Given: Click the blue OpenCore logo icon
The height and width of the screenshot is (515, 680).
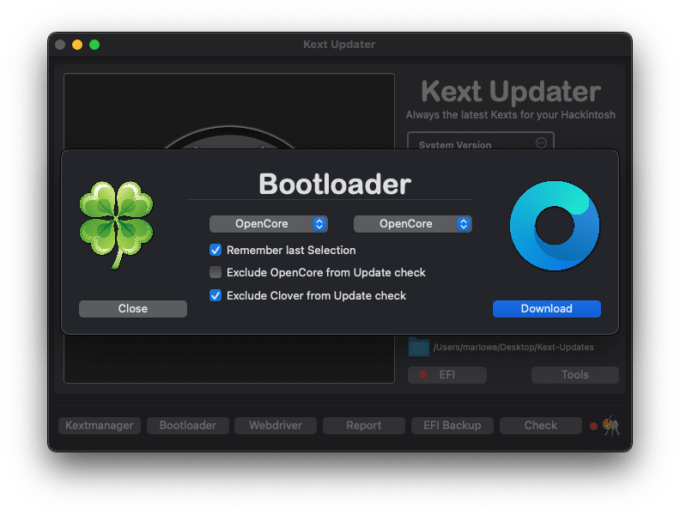Looking at the screenshot, I should 555,226.
